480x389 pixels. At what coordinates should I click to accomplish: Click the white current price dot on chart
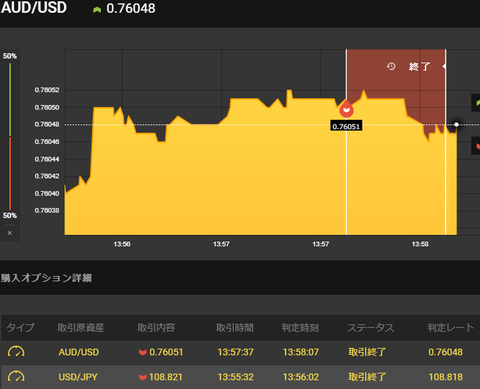pyautogui.click(x=457, y=125)
